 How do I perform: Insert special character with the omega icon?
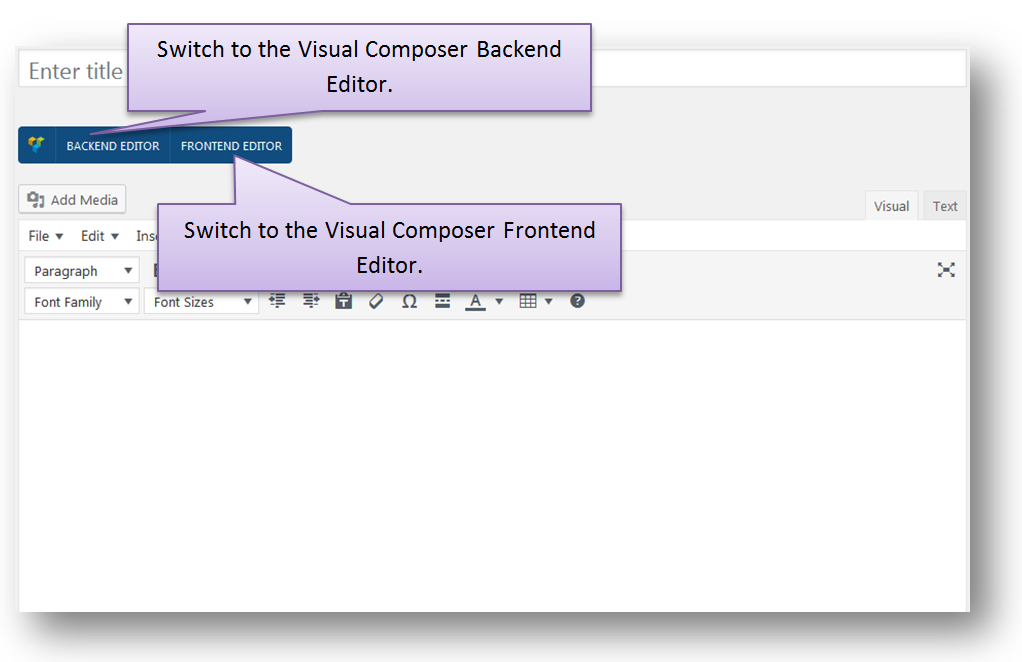click(409, 300)
